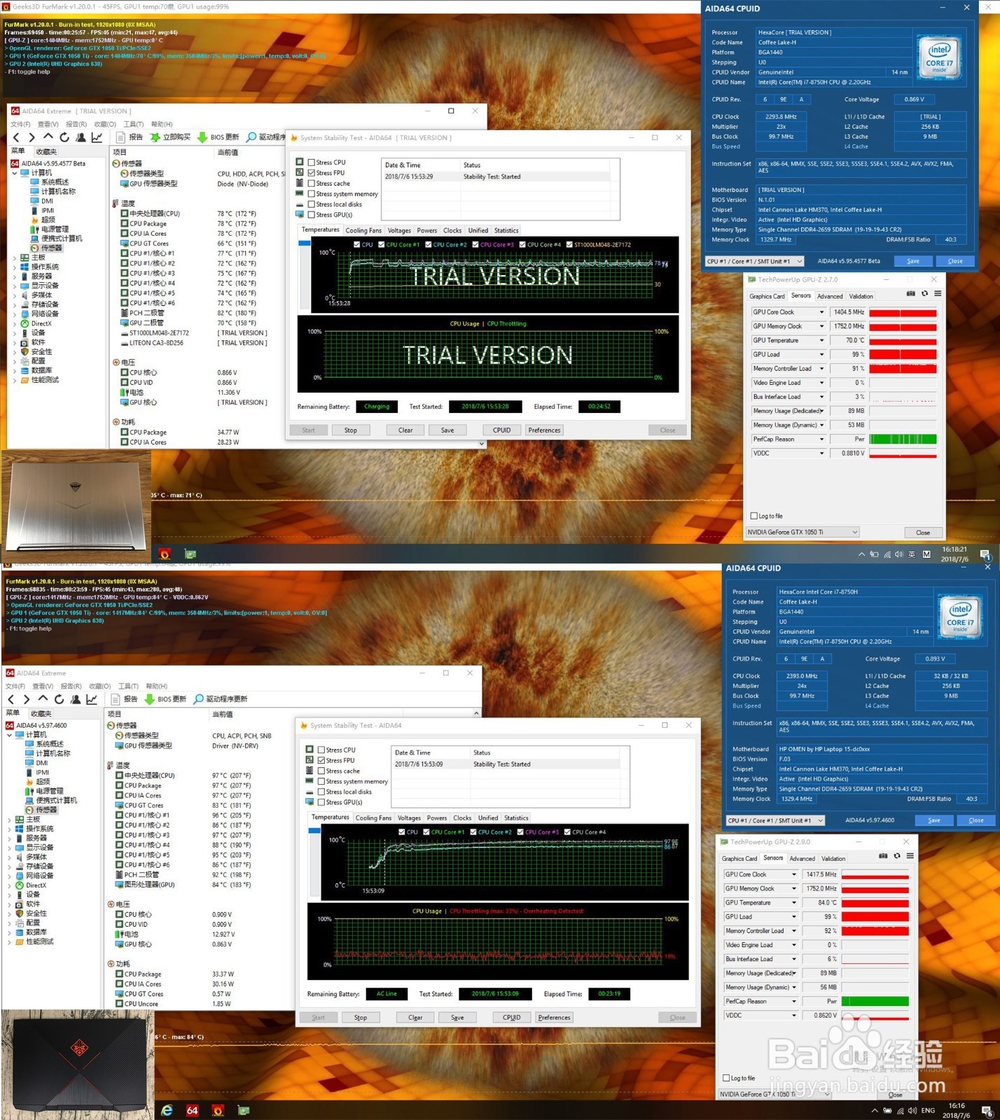
Task: Click Save in CPUID v5.95.4577 Beta window
Action: click(913, 261)
